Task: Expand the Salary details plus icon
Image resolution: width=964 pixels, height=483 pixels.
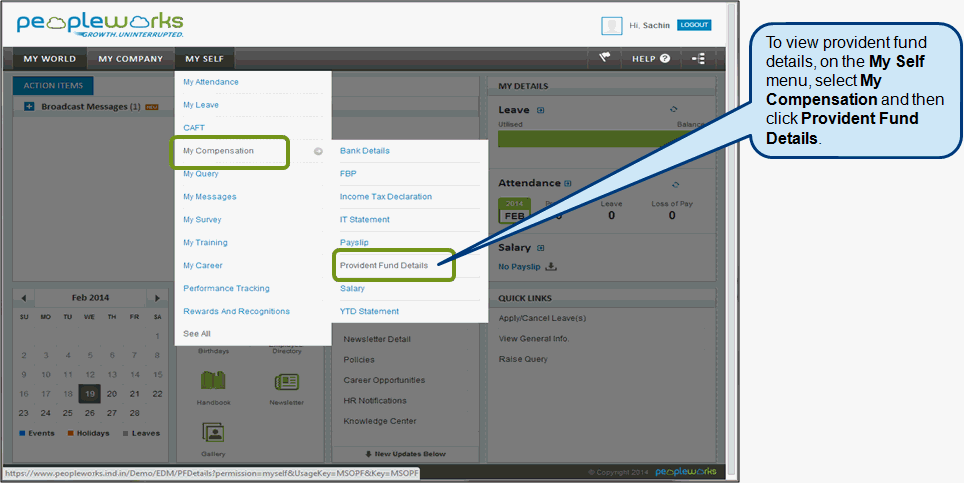Action: coord(541,248)
